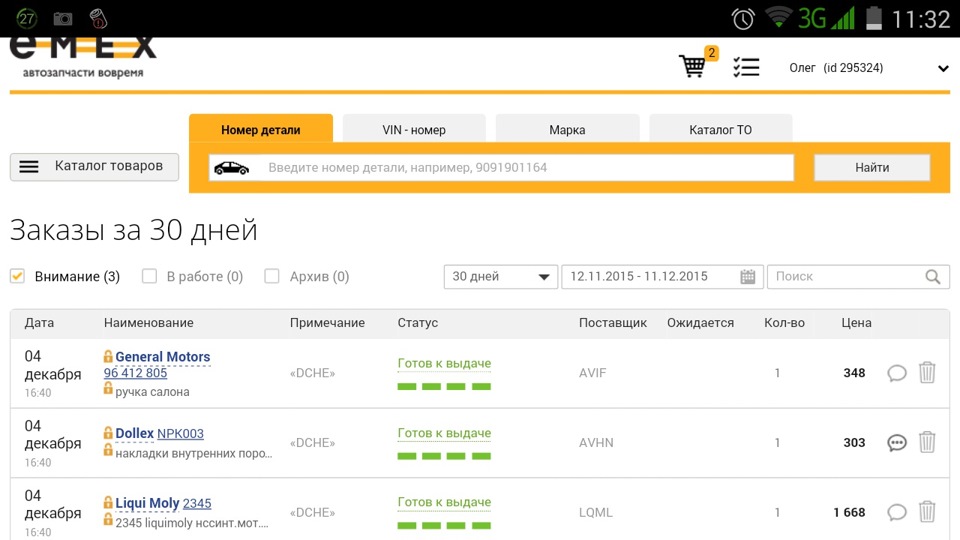Tap the camera notification icon
960x540 pixels.
click(x=62, y=19)
